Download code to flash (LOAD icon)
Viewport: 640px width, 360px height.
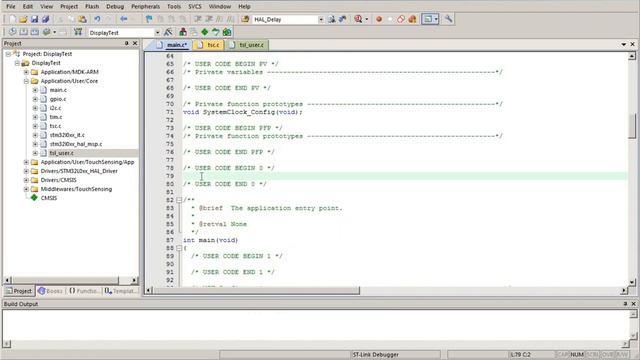pos(78,32)
